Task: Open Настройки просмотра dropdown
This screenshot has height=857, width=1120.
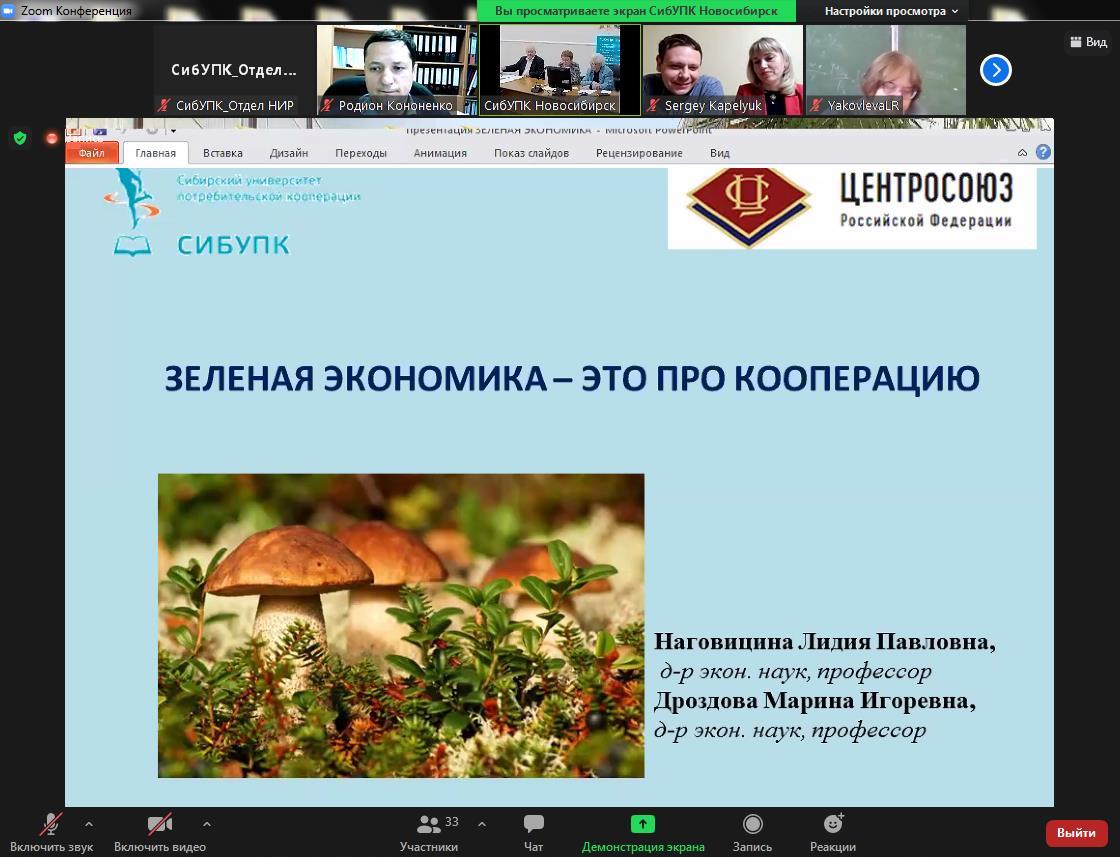Action: click(890, 11)
